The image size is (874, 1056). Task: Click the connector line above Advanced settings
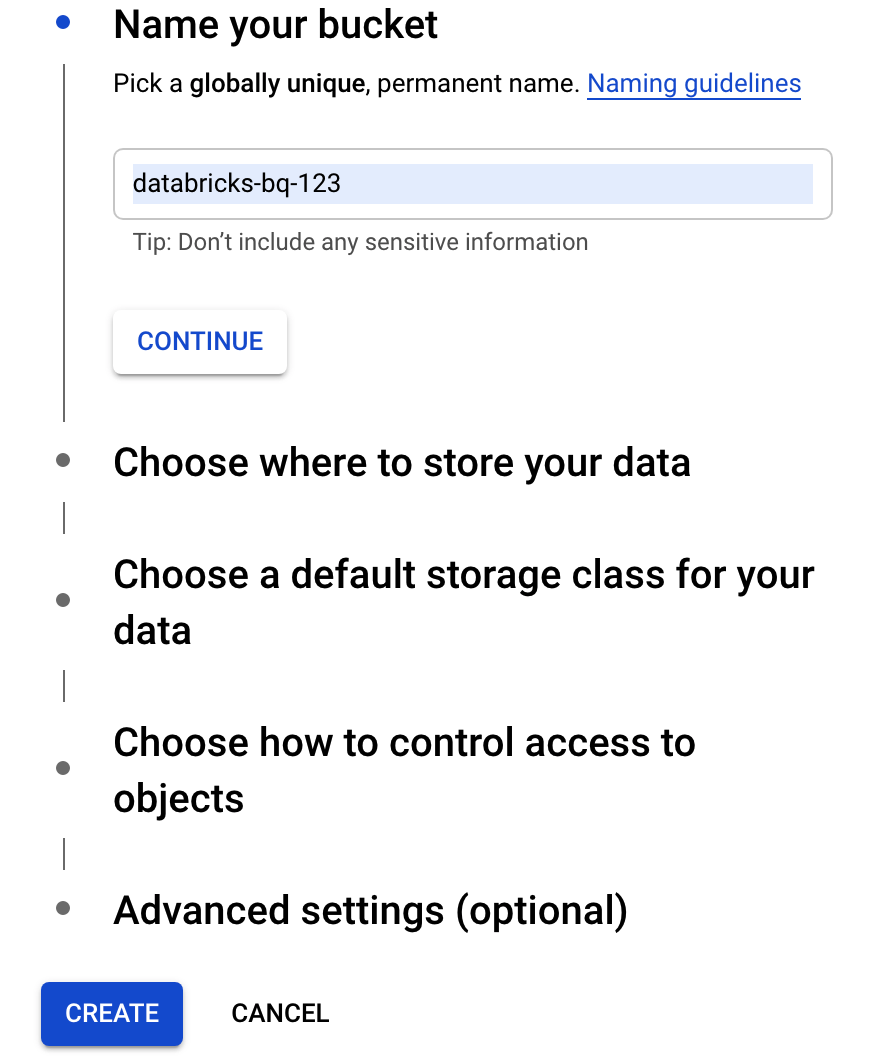coord(64,853)
